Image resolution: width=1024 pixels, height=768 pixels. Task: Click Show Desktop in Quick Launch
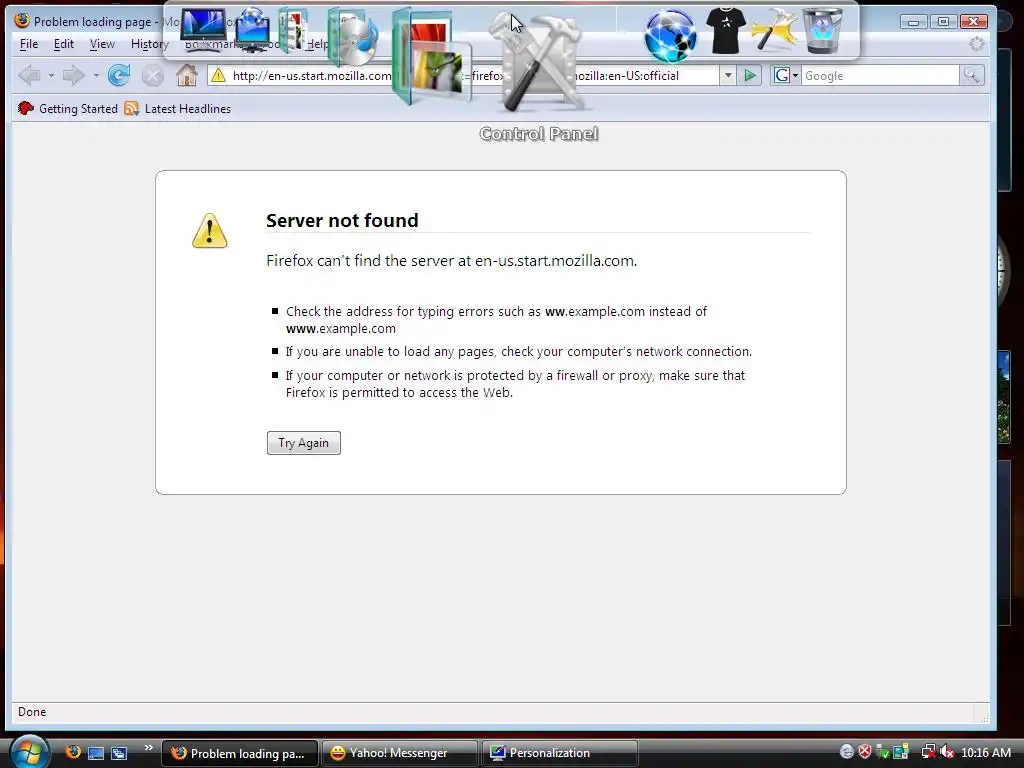[96, 753]
